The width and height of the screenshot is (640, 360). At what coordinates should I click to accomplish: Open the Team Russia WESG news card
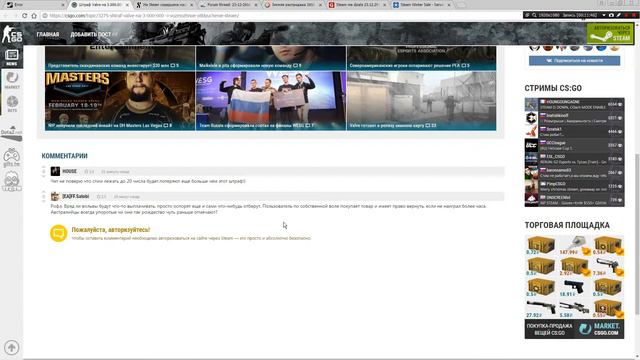click(x=271, y=101)
